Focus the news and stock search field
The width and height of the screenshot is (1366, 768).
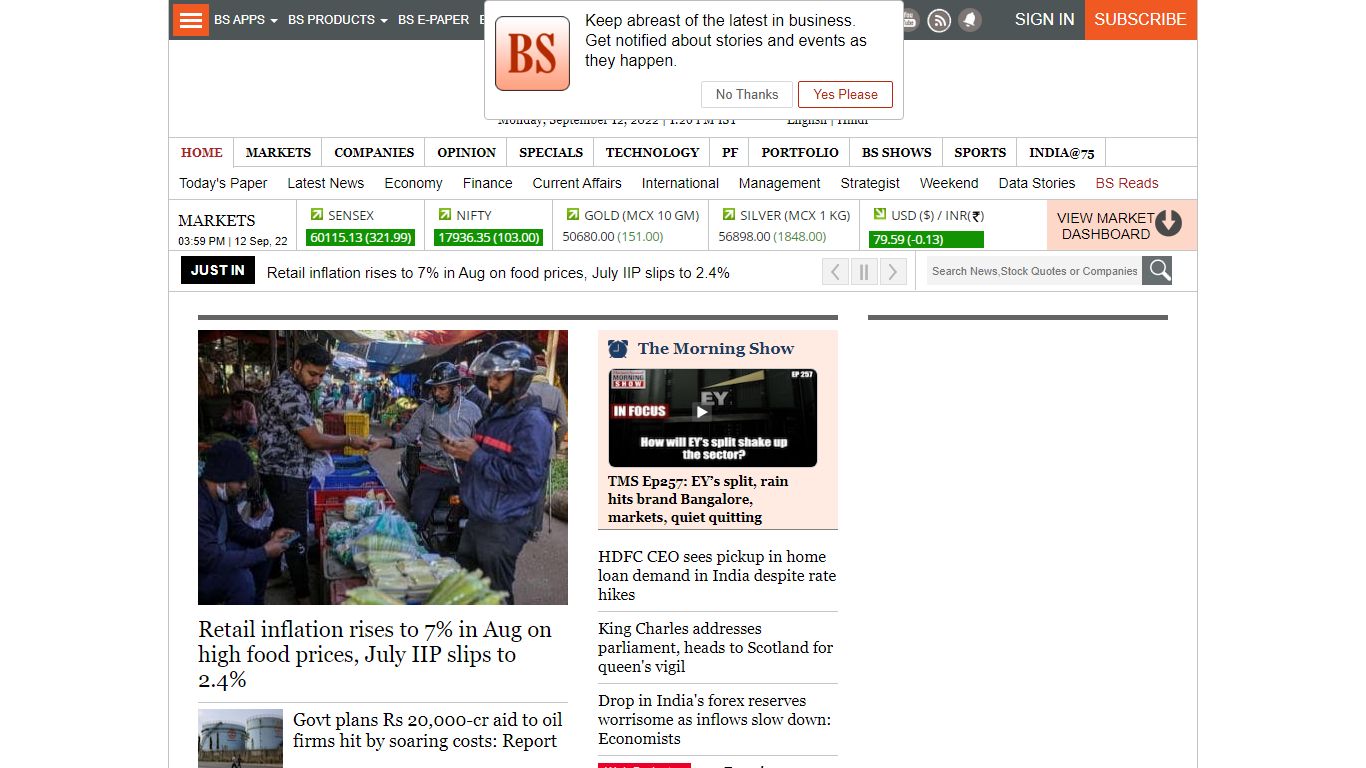(x=1035, y=271)
